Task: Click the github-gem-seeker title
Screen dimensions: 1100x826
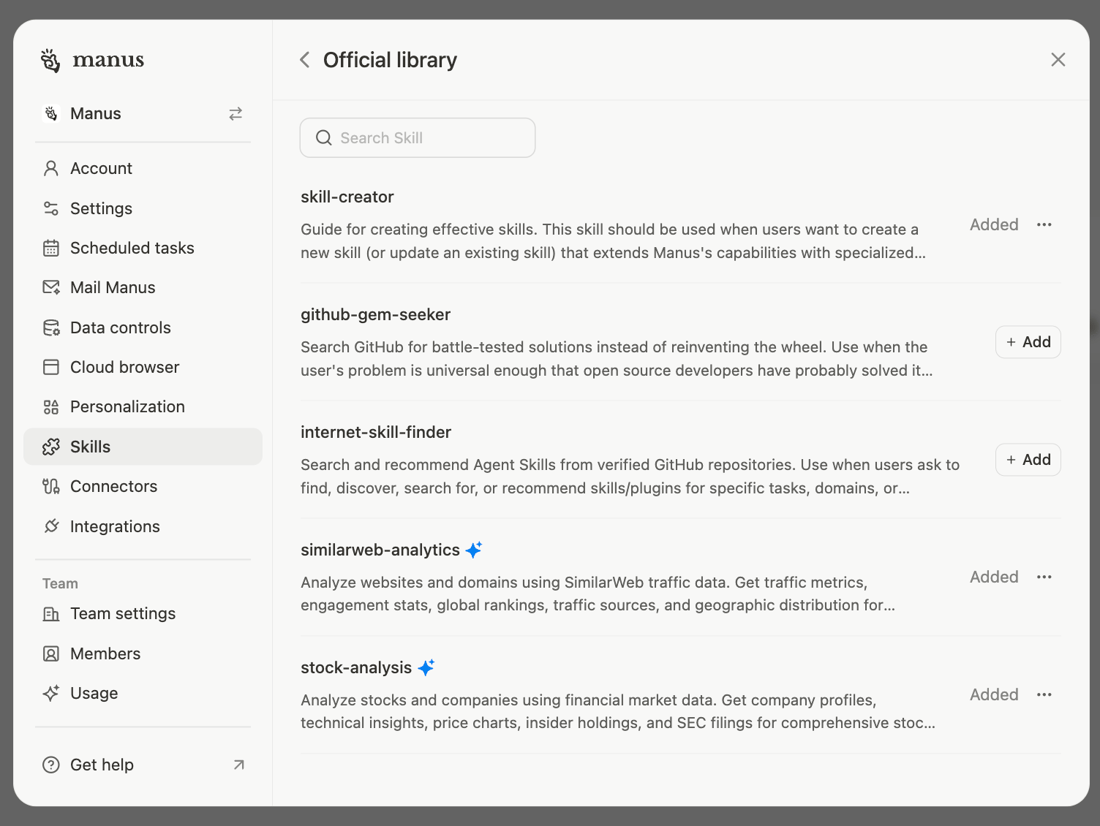Action: (375, 315)
